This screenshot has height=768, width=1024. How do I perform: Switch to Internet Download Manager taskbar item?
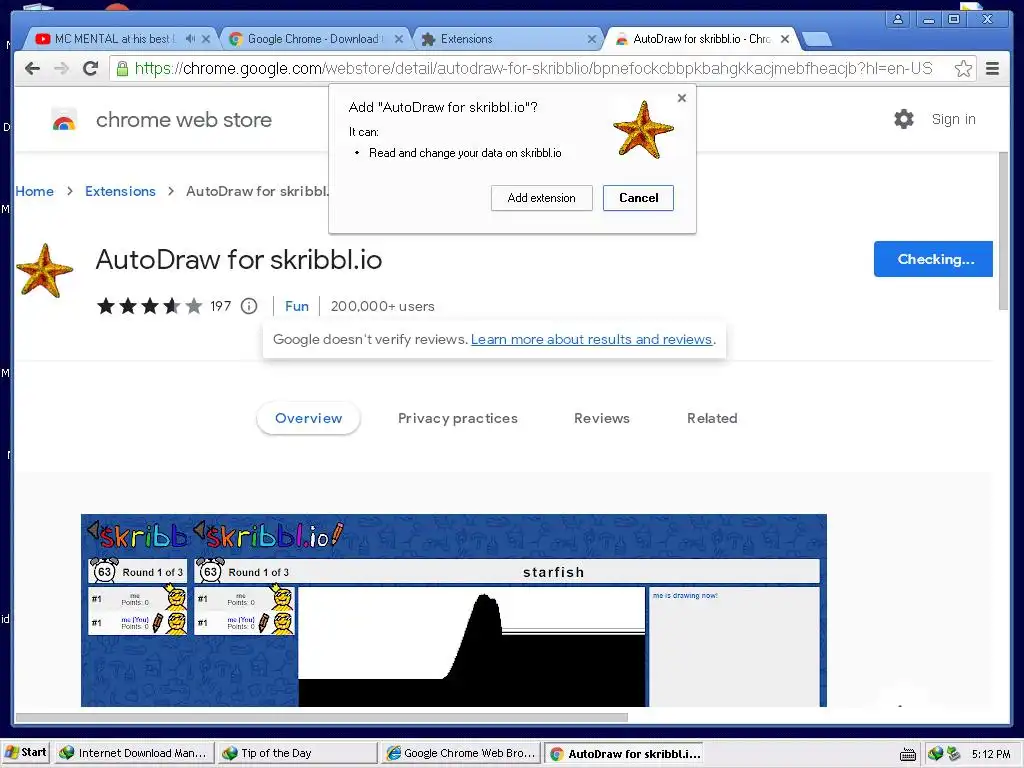(133, 753)
